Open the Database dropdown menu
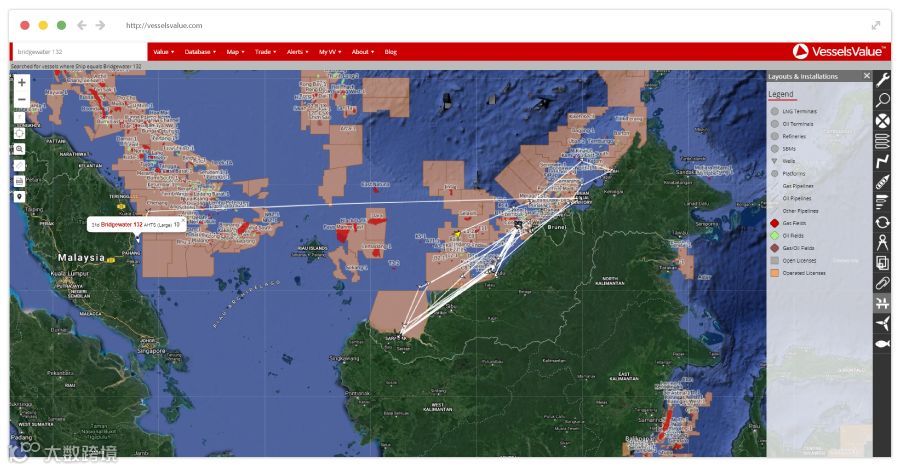This screenshot has height=470, width=900. tap(200, 52)
